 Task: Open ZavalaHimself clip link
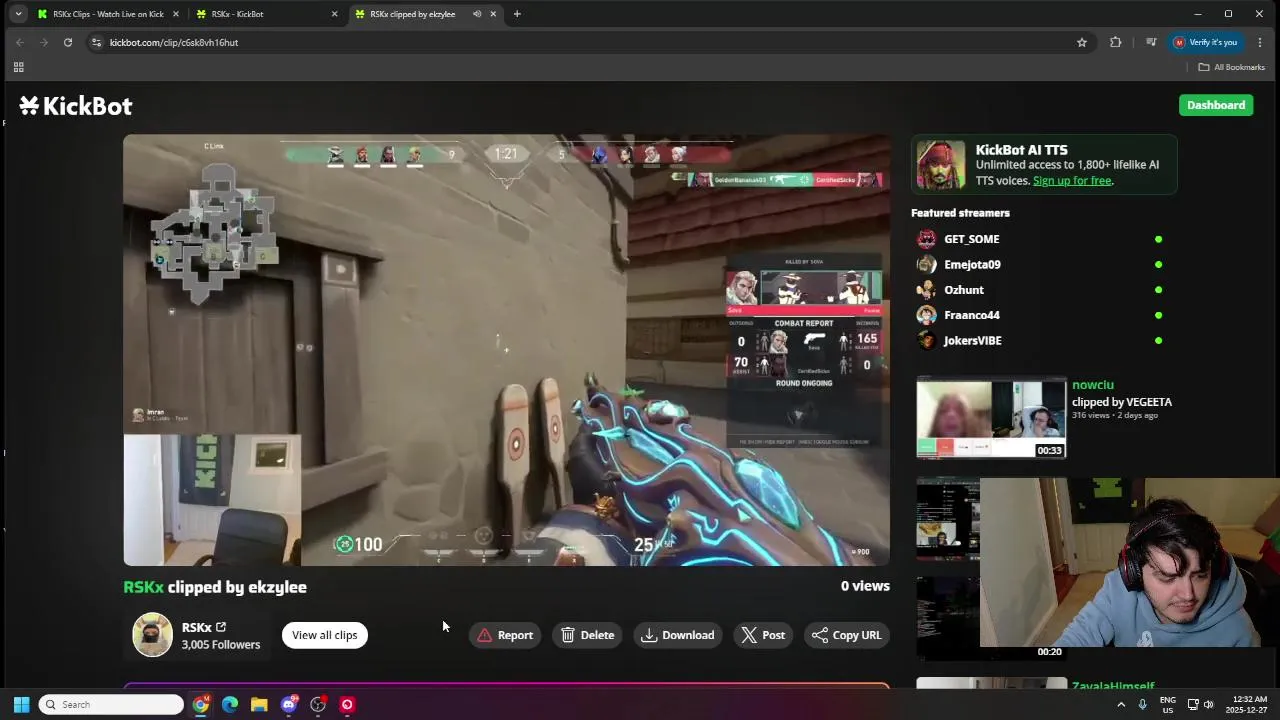[x=1113, y=685]
